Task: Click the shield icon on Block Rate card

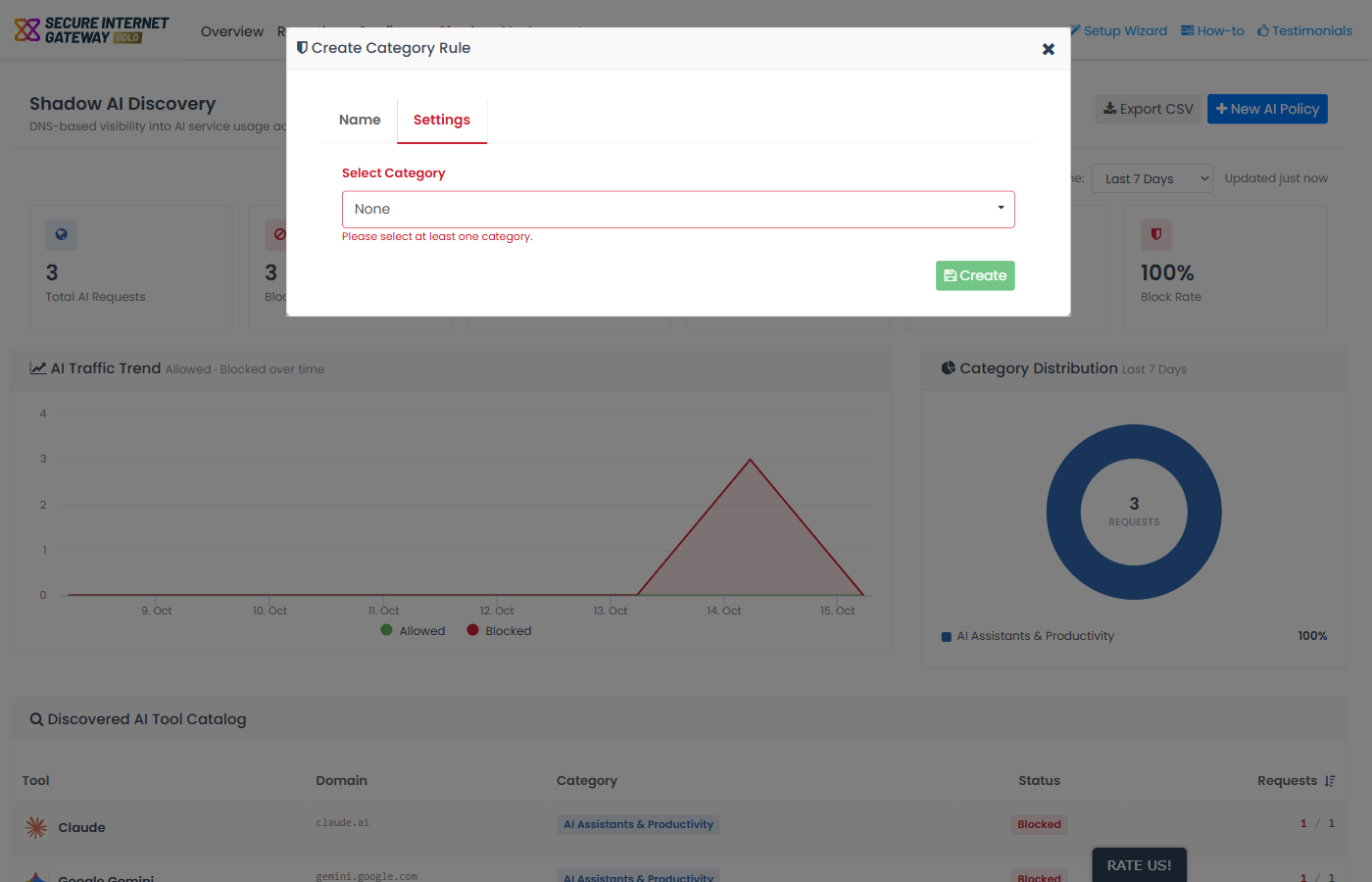Action: click(x=1156, y=234)
